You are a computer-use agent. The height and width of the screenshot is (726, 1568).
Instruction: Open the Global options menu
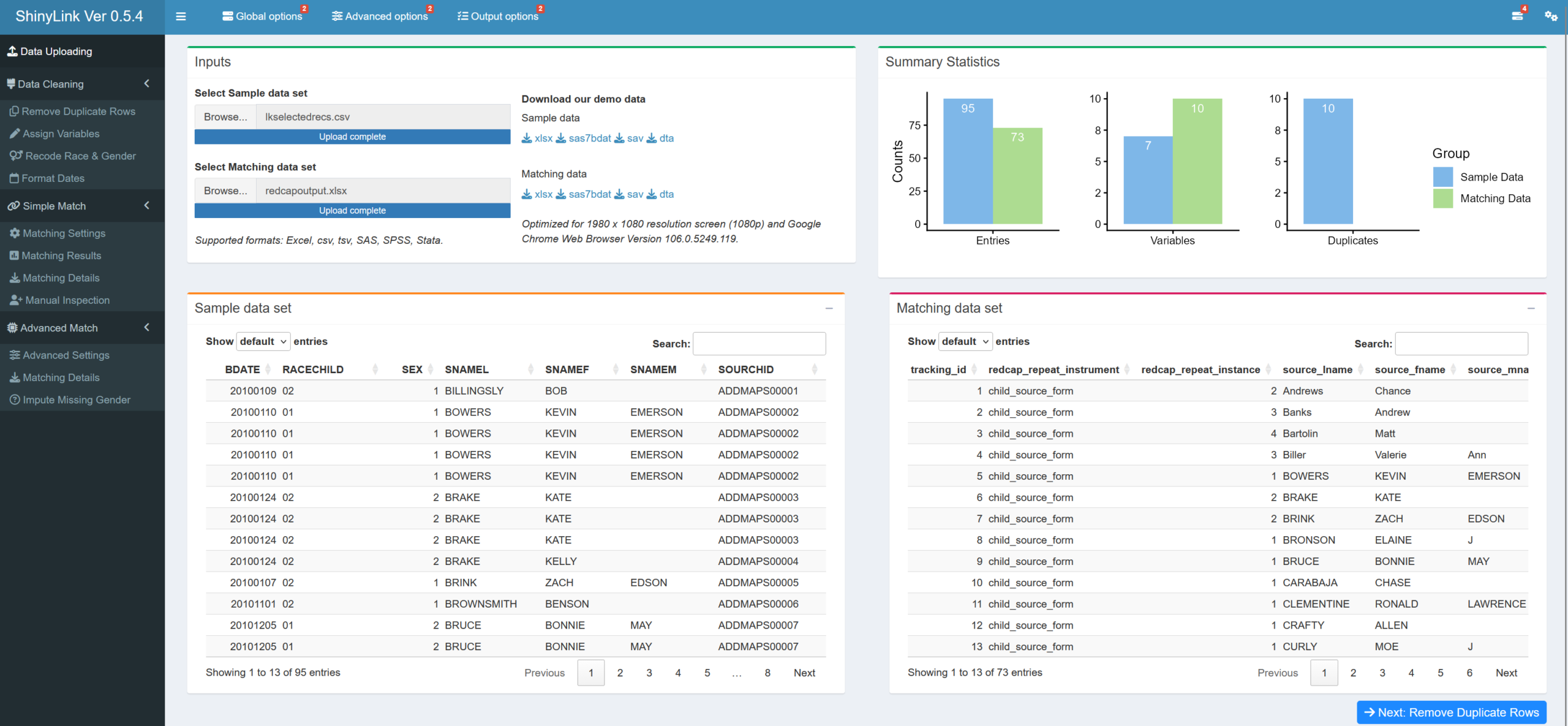tap(262, 17)
